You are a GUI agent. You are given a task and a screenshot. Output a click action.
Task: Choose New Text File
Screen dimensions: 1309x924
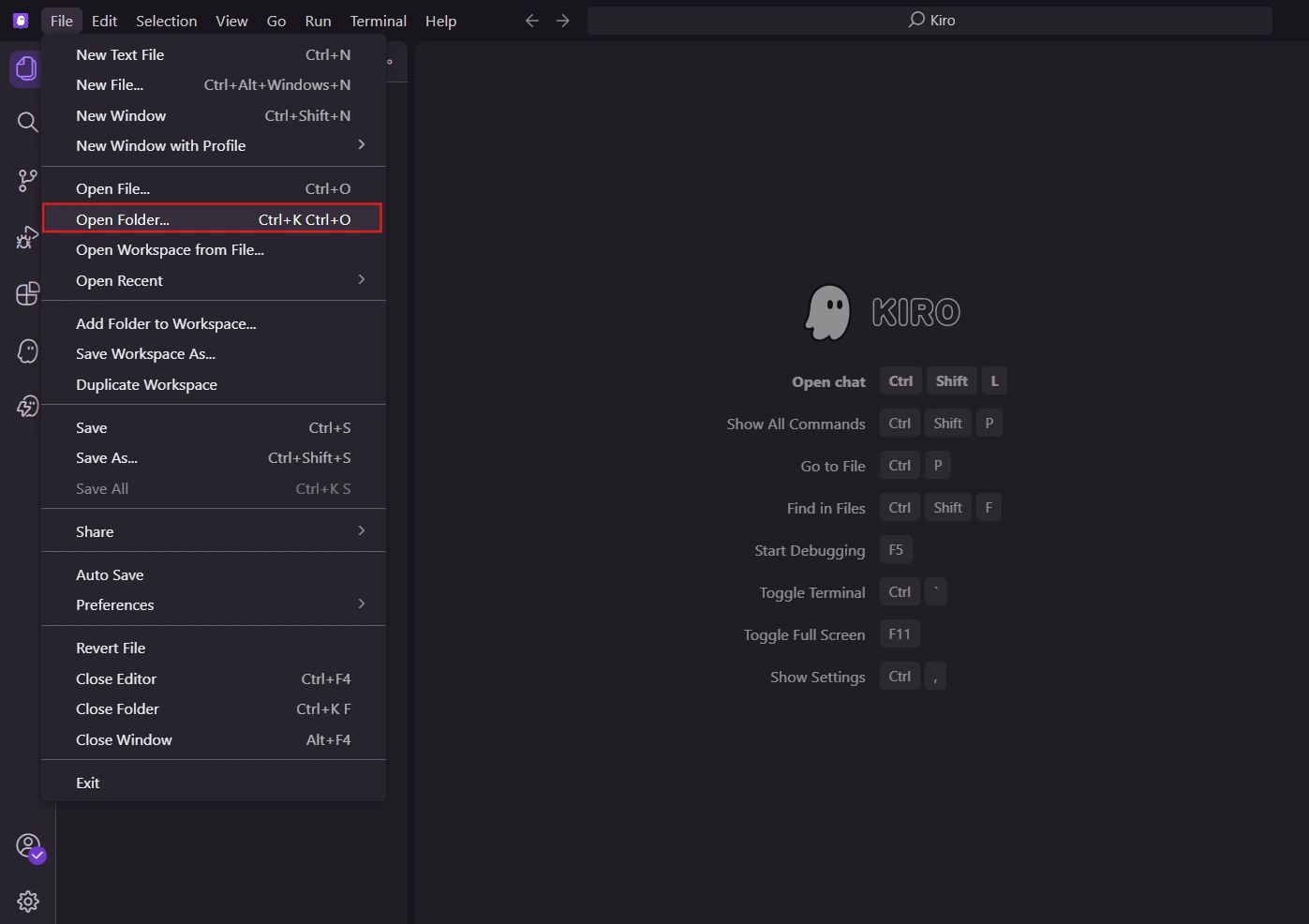[214, 54]
